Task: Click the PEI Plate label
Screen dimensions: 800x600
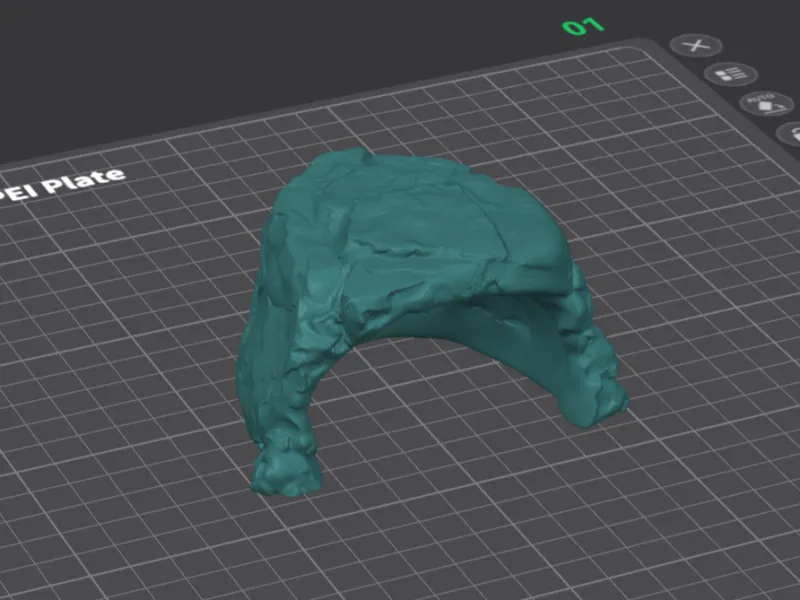Action: [x=62, y=185]
